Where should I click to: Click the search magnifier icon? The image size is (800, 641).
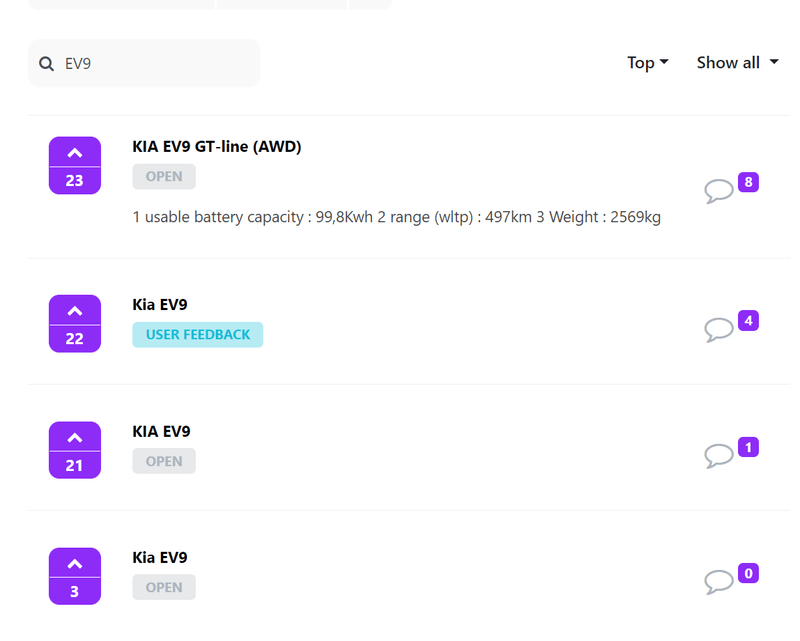click(x=46, y=64)
